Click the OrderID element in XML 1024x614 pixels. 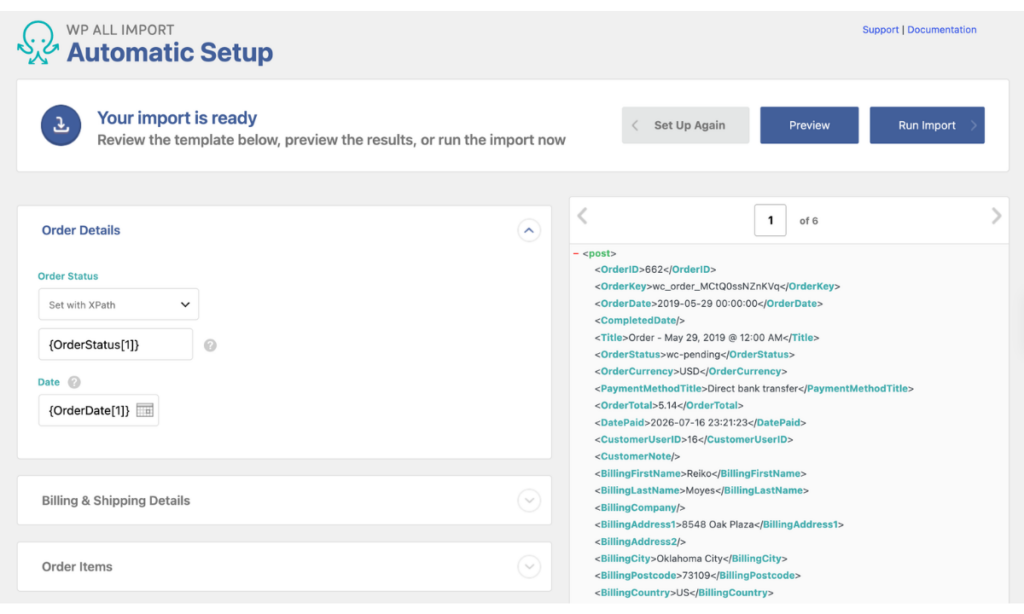(x=655, y=269)
